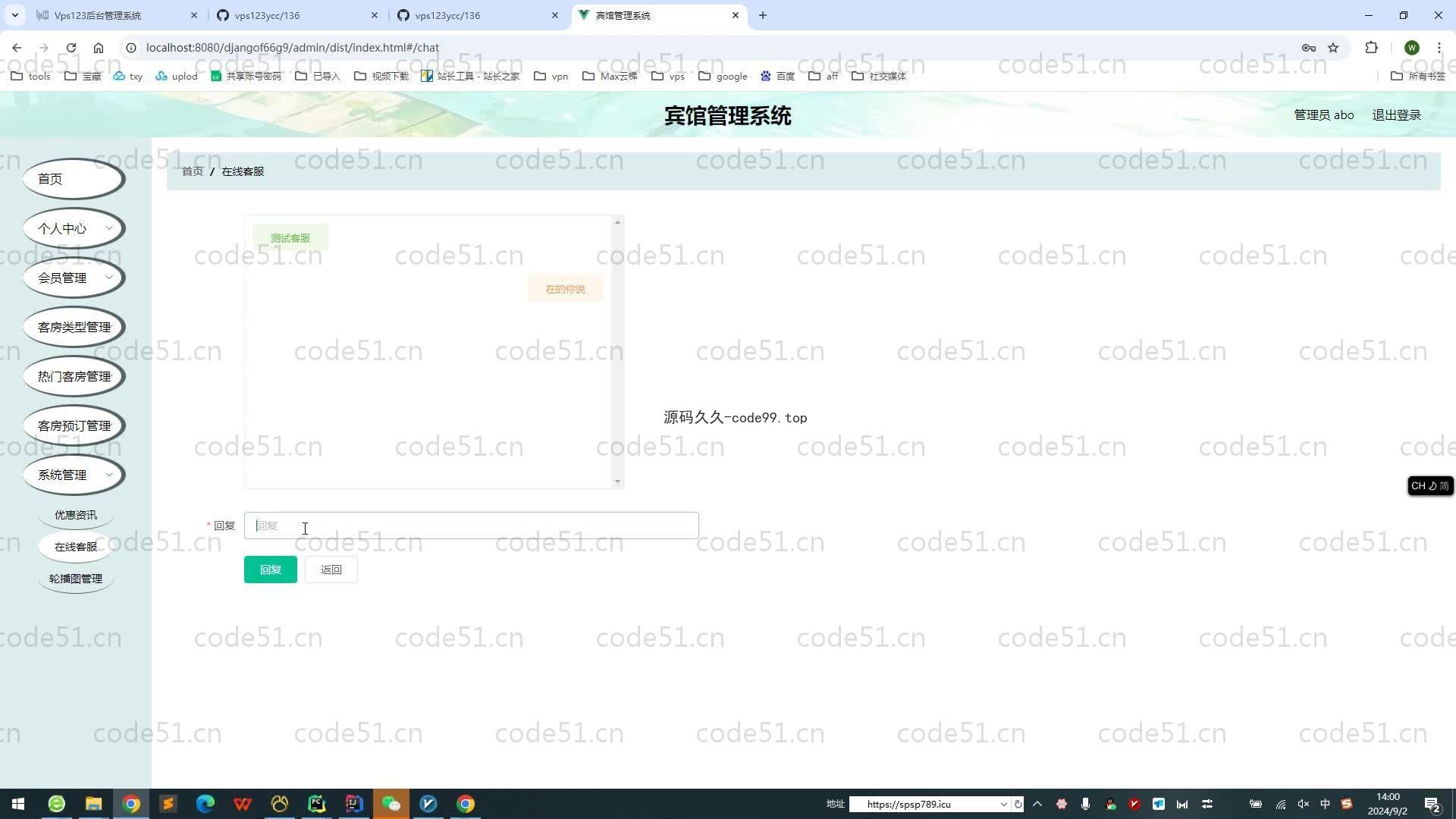
Task: Show hidden system tray icons
Action: pos(1037,804)
